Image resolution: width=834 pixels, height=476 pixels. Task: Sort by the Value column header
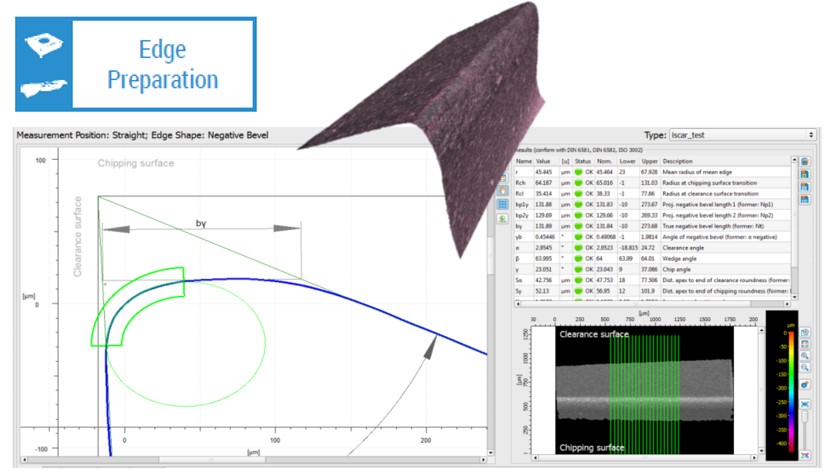tap(545, 161)
